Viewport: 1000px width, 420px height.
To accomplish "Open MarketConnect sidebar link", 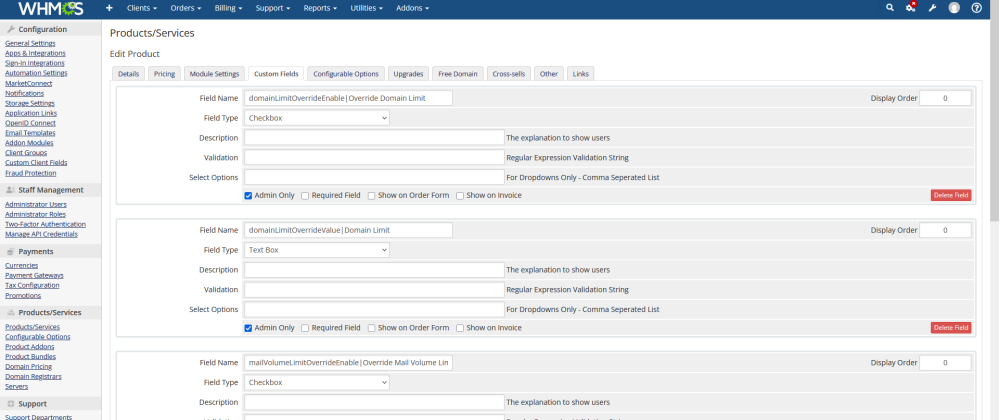I will 29,83.
